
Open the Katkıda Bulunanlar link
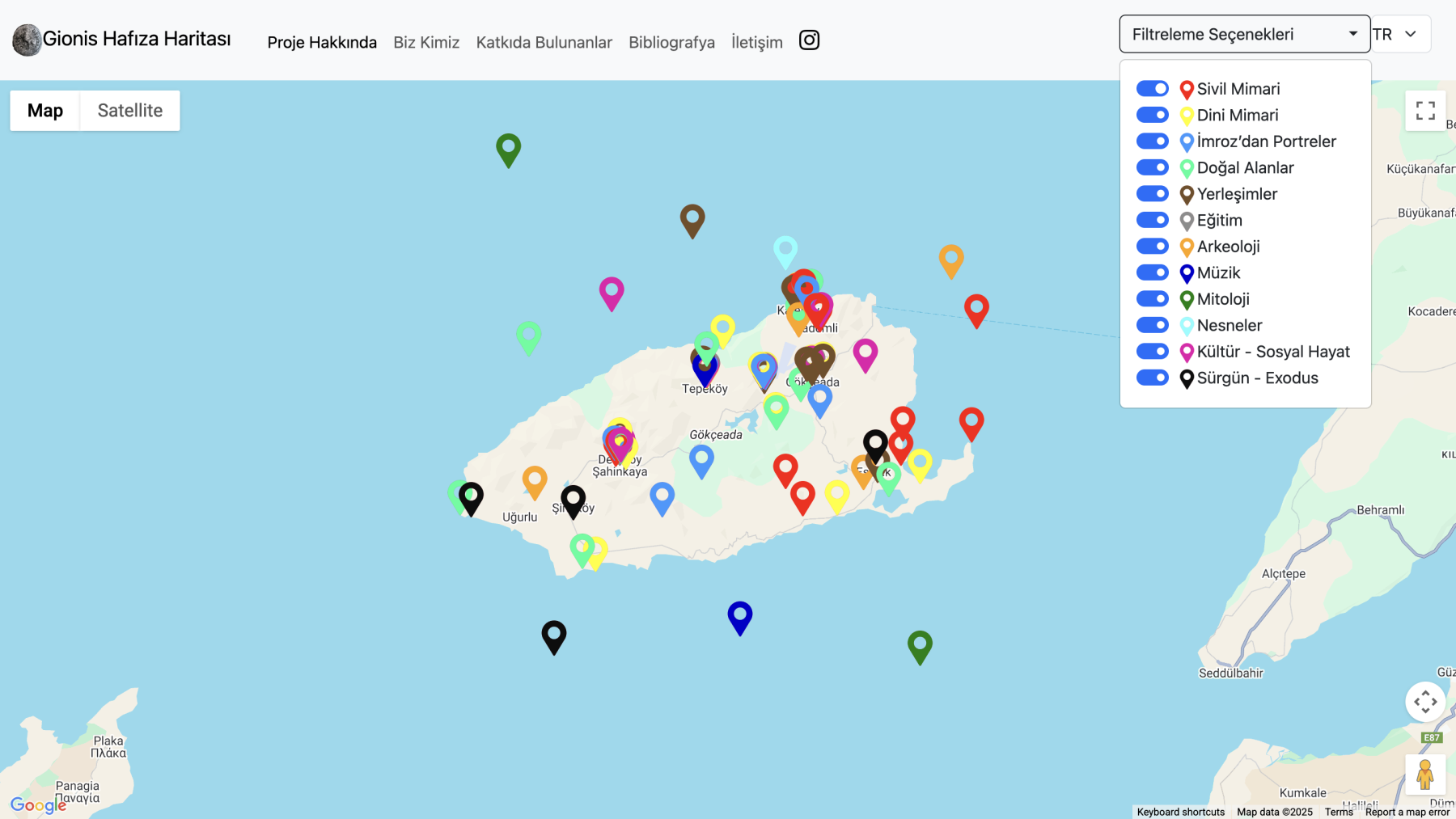point(544,42)
